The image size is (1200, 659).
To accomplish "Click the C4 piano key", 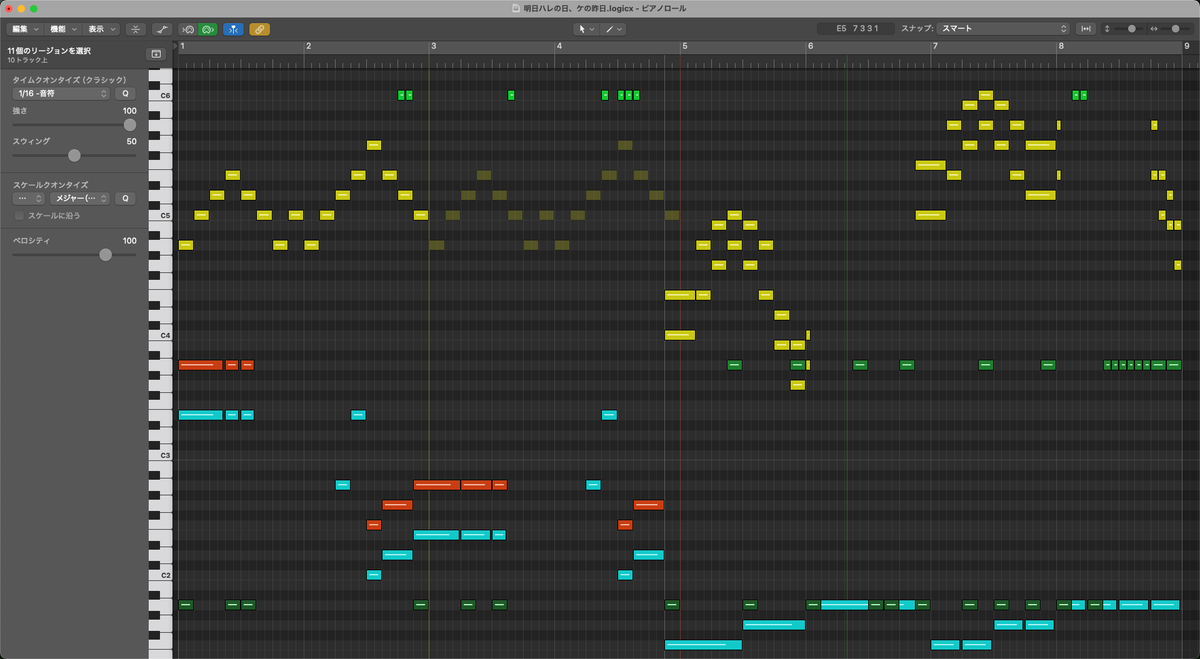I will pos(161,336).
